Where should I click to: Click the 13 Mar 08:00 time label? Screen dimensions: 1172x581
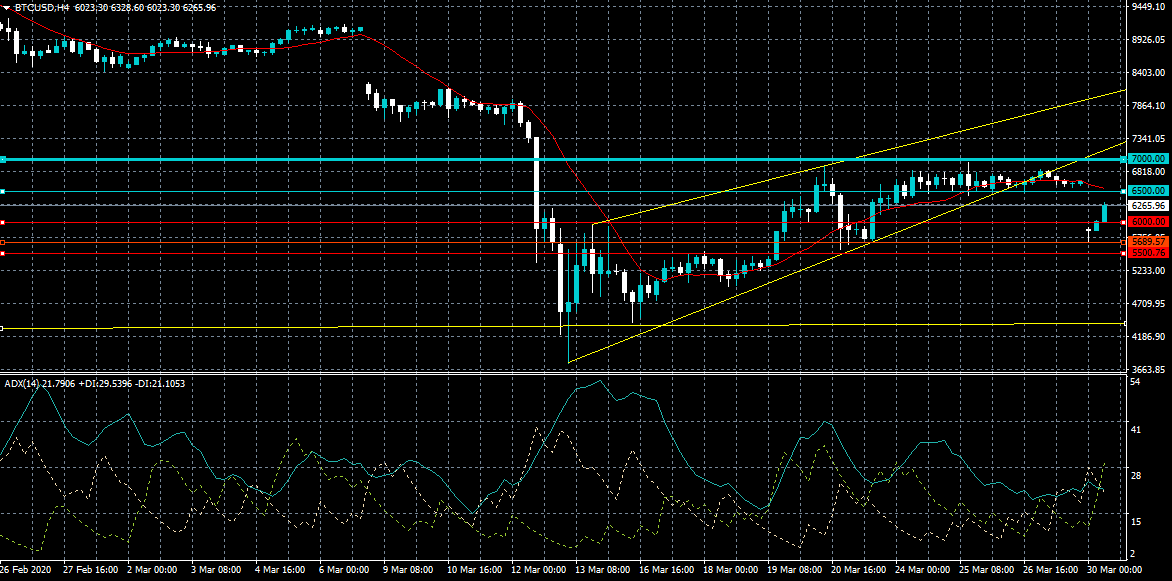pos(603,569)
